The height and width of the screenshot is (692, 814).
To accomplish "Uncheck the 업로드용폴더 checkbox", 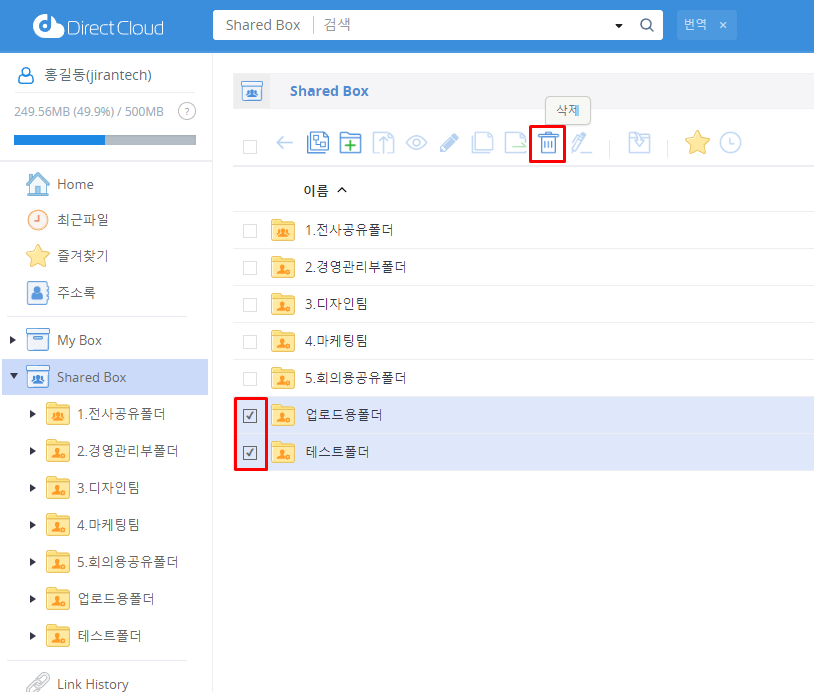I will pyautogui.click(x=250, y=416).
